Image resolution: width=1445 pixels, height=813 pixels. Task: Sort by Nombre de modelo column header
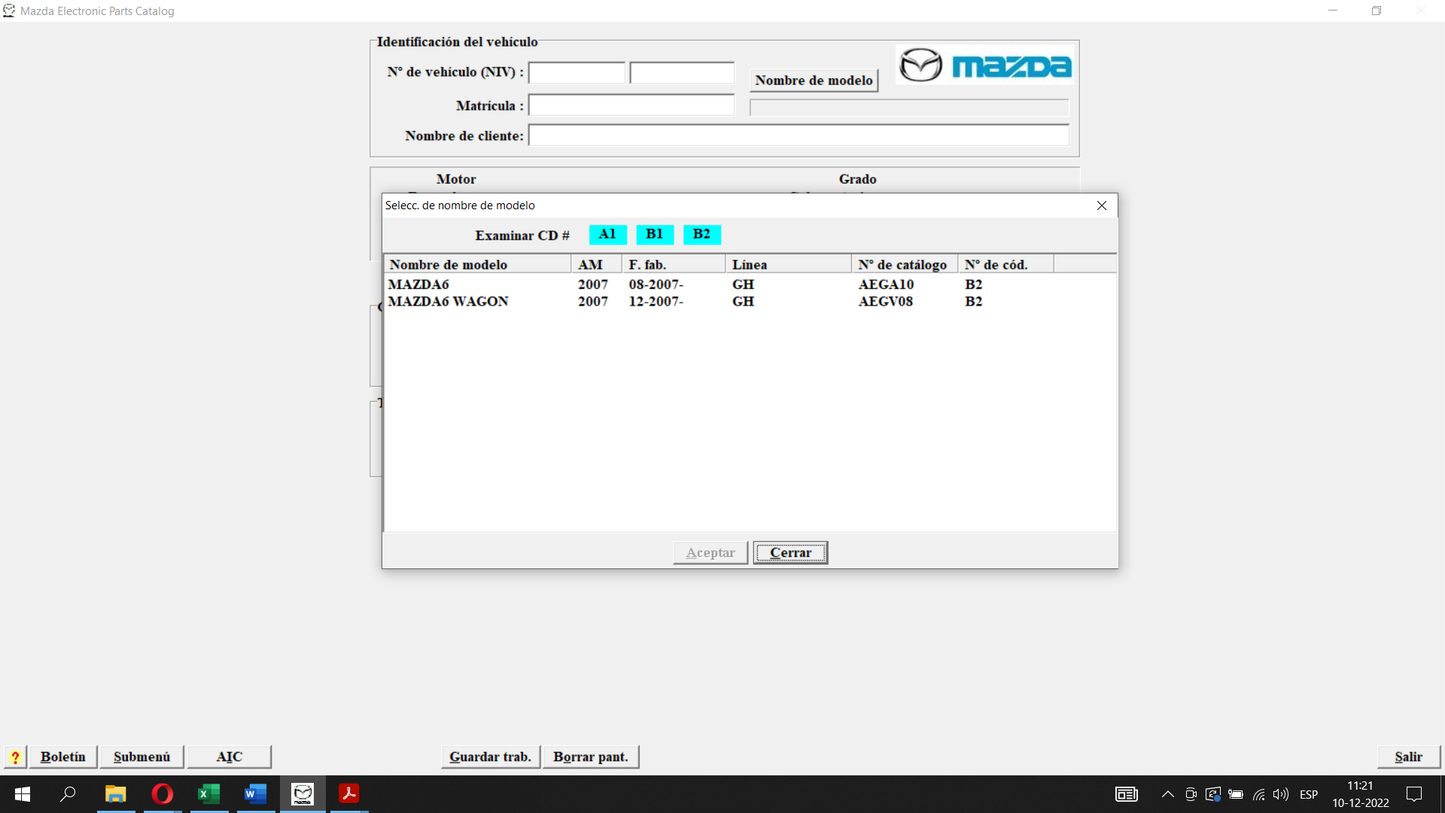coord(478,264)
